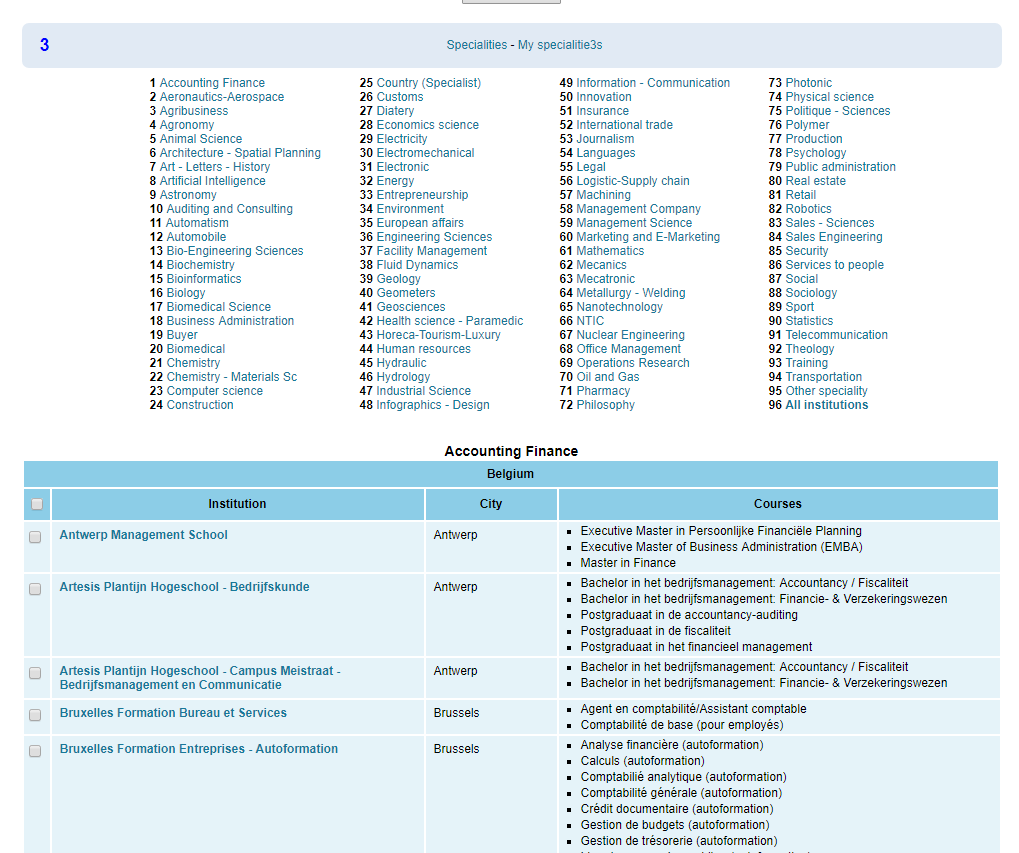Select the Psychology speciality link
The height and width of the screenshot is (853, 1019).
coord(815,153)
